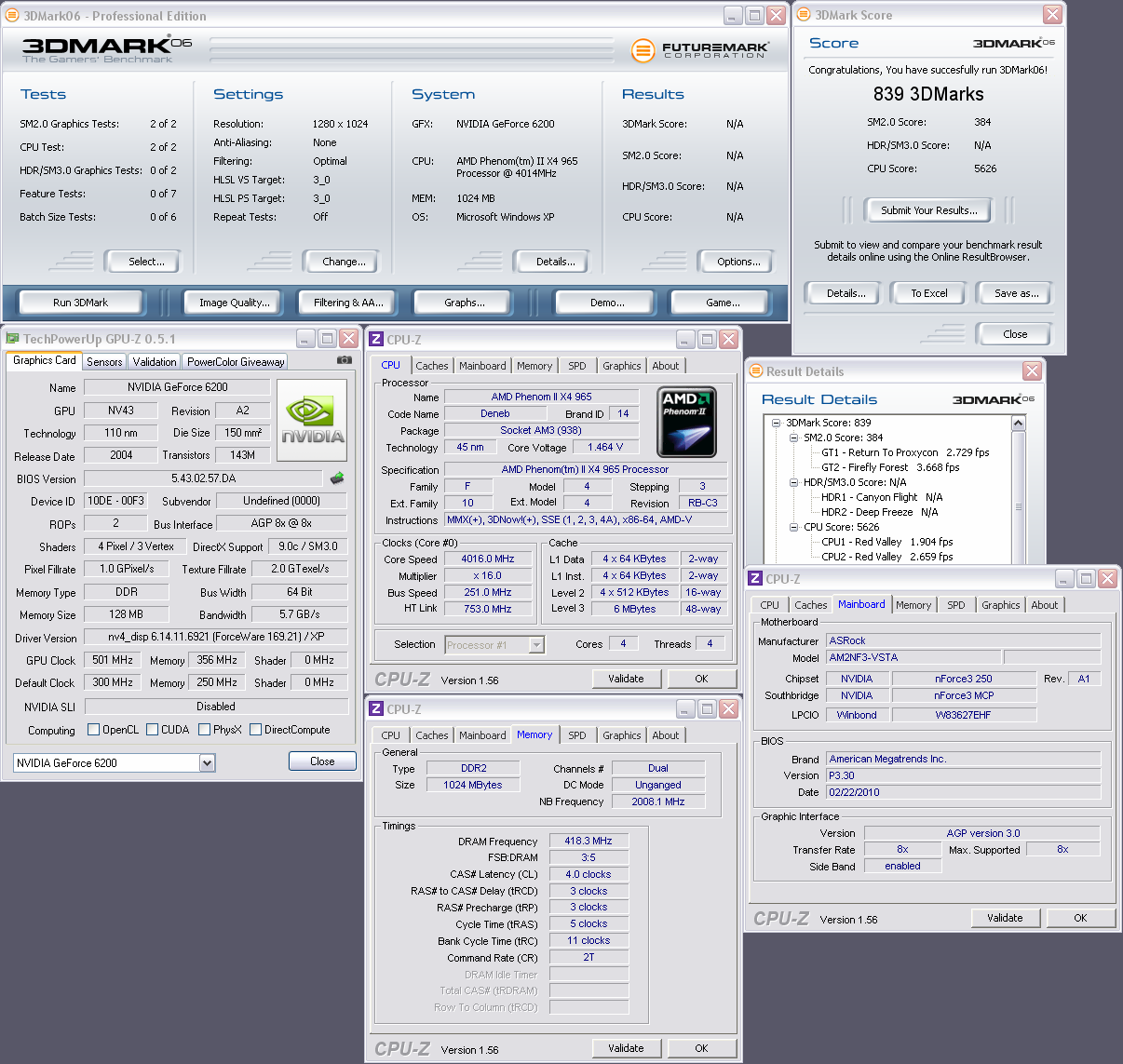Open SPD tab in CPU-Z memory window

click(577, 735)
